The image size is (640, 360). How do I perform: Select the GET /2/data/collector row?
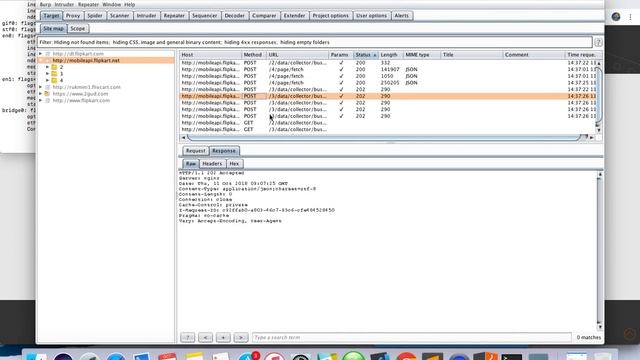(388, 123)
